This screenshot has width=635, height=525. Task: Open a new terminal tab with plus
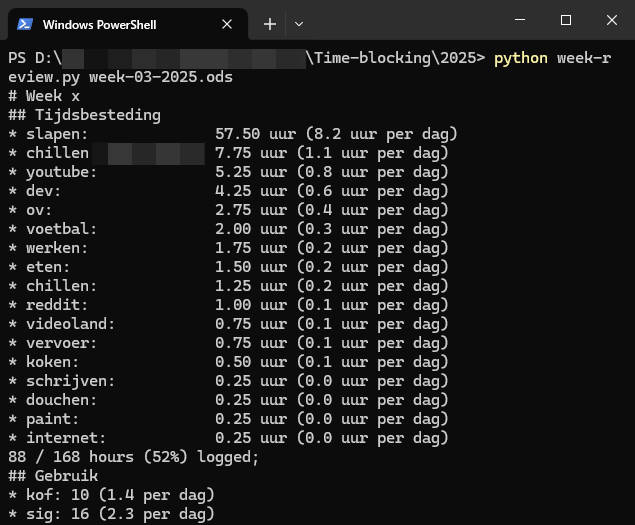(270, 24)
